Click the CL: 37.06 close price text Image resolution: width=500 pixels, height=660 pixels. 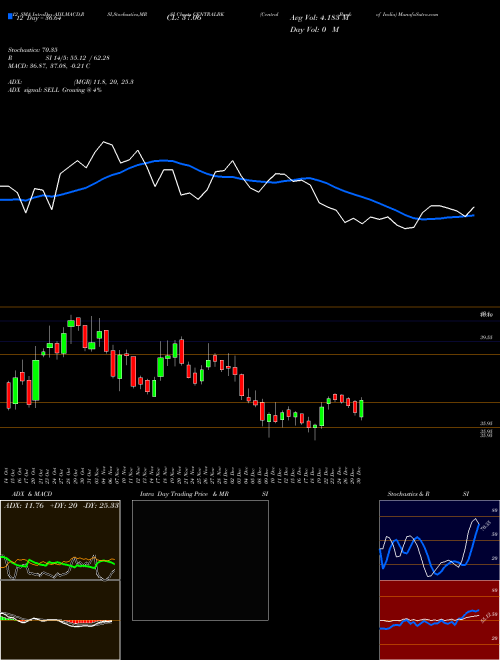pyautogui.click(x=184, y=18)
